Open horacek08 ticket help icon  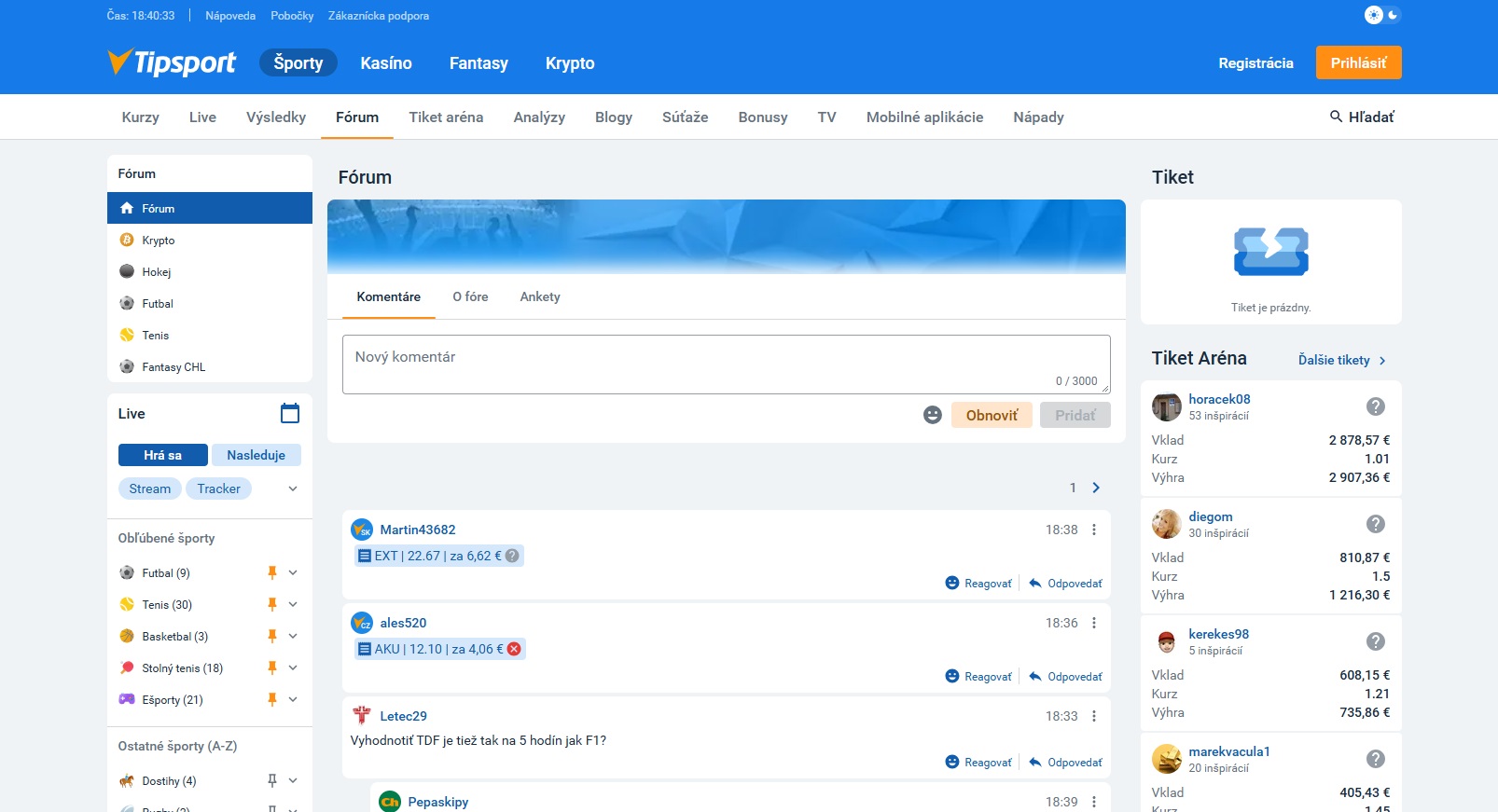pyautogui.click(x=1376, y=406)
